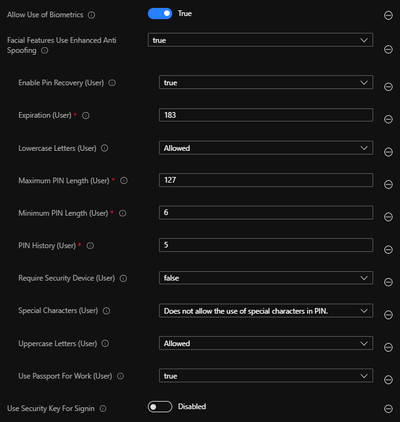Viewport: 400px width, 422px height.
Task: Click the Maximum PIN Length field showing 127
Action: (266, 180)
